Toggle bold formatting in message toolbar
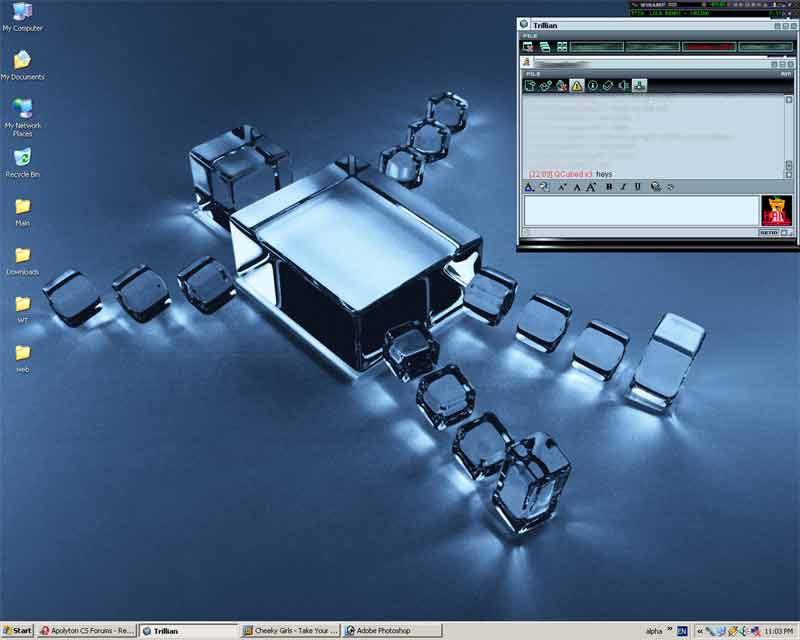 tap(609, 187)
